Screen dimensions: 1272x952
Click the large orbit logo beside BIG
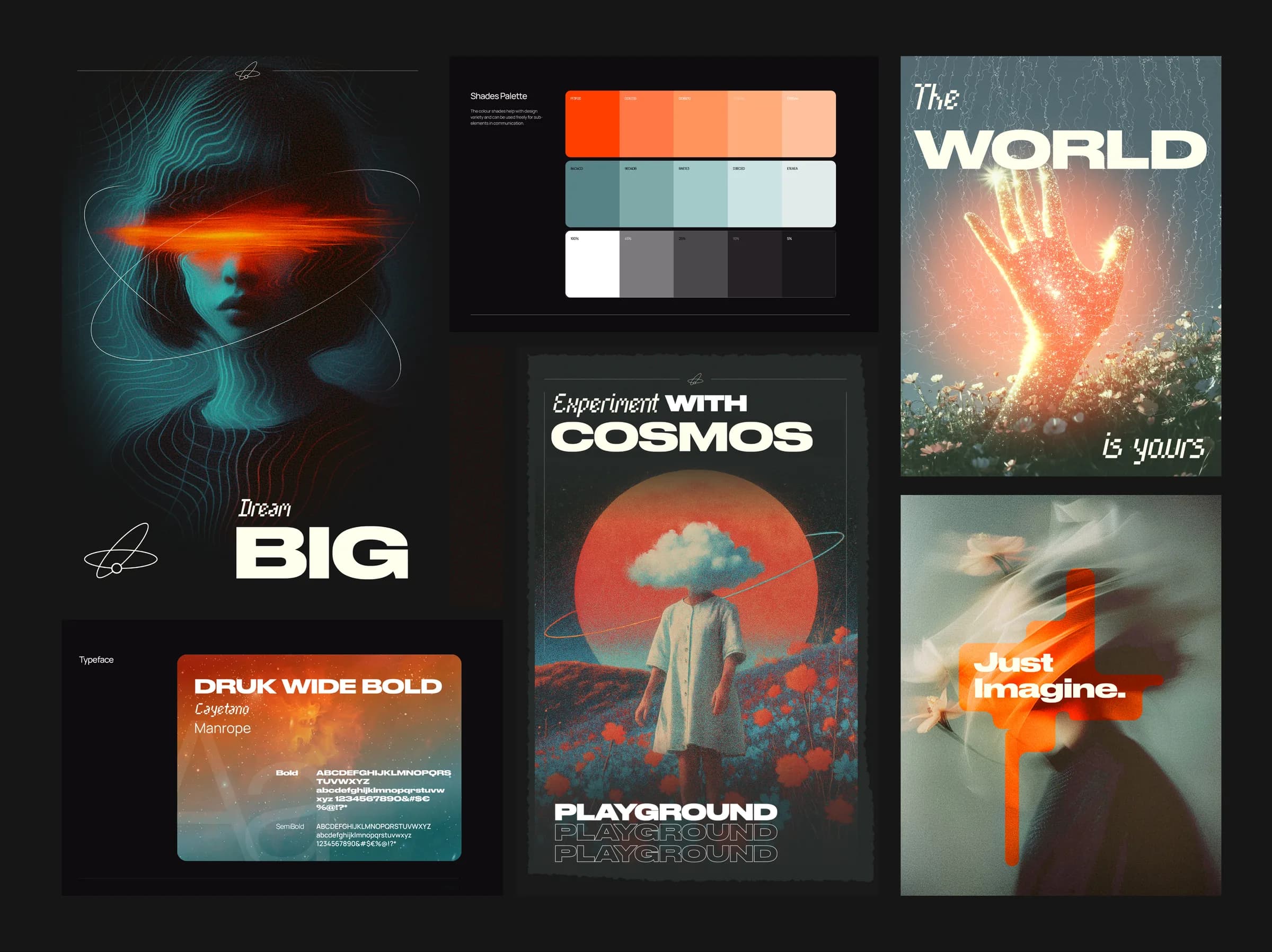click(121, 551)
